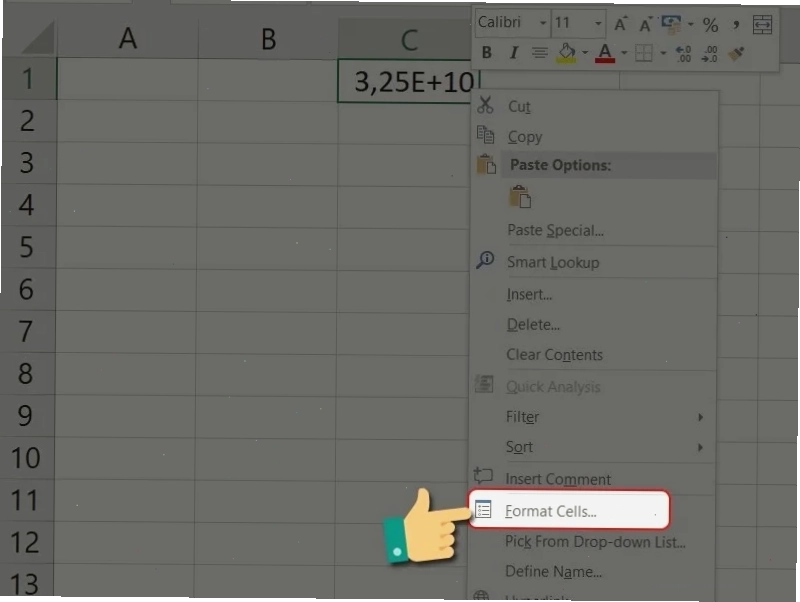
Task: Apply the yellow Fill Color bucket
Action: 566,53
